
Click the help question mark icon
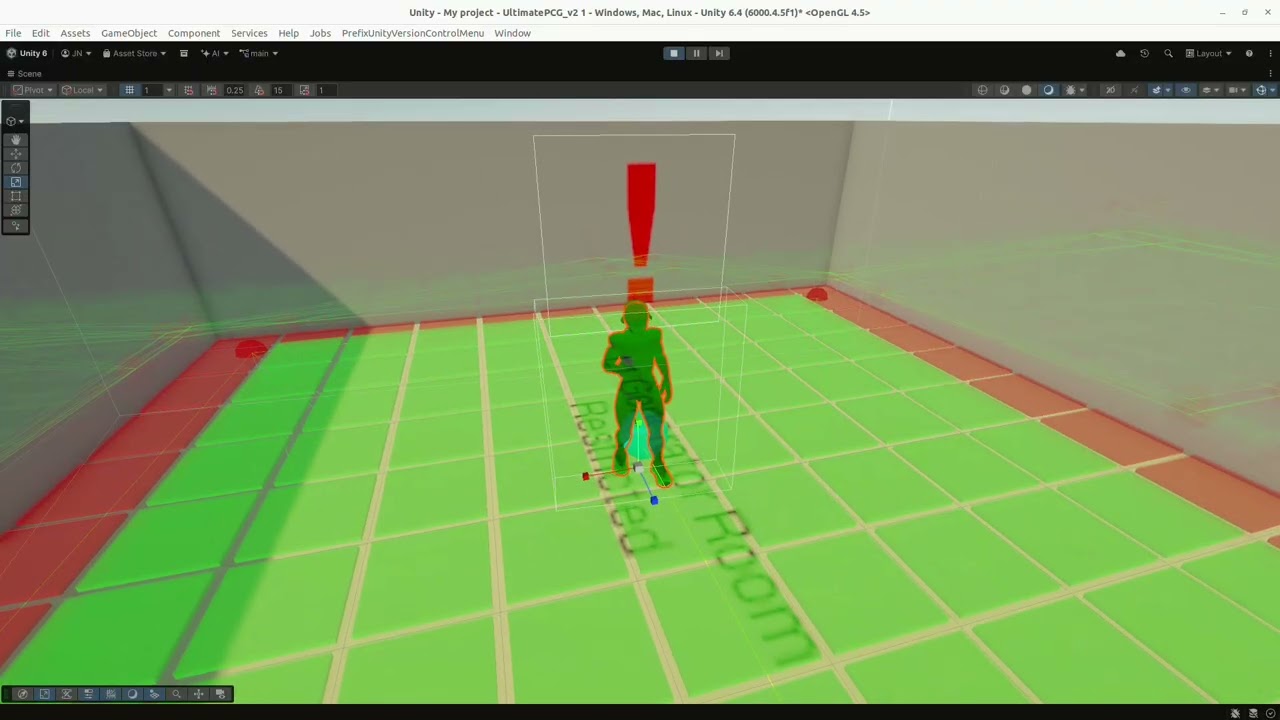click(x=1249, y=53)
